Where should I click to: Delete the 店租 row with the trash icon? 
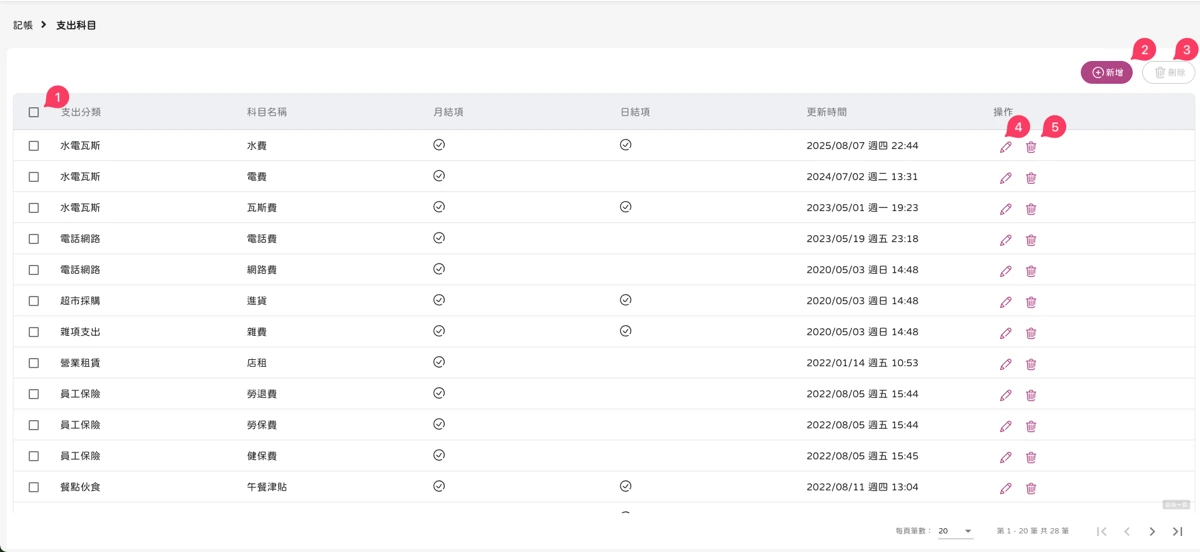pyautogui.click(x=1031, y=364)
